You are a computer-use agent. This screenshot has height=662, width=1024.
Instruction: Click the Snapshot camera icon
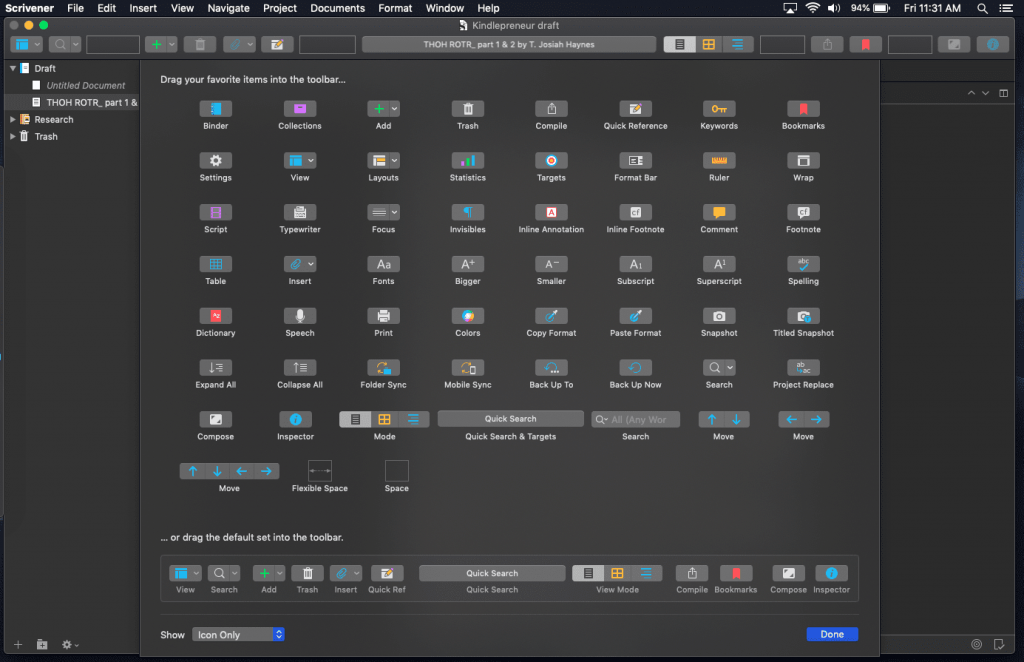coord(718,316)
